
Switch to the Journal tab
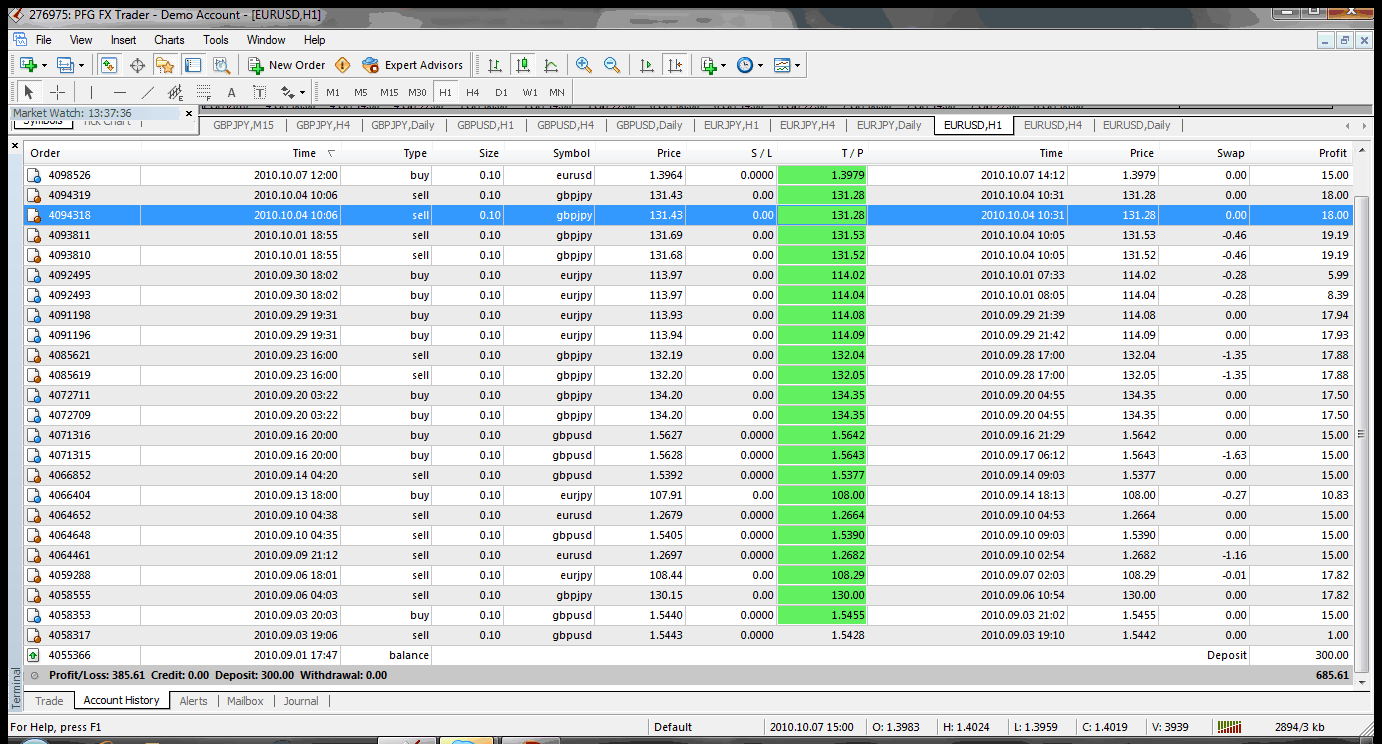click(301, 701)
